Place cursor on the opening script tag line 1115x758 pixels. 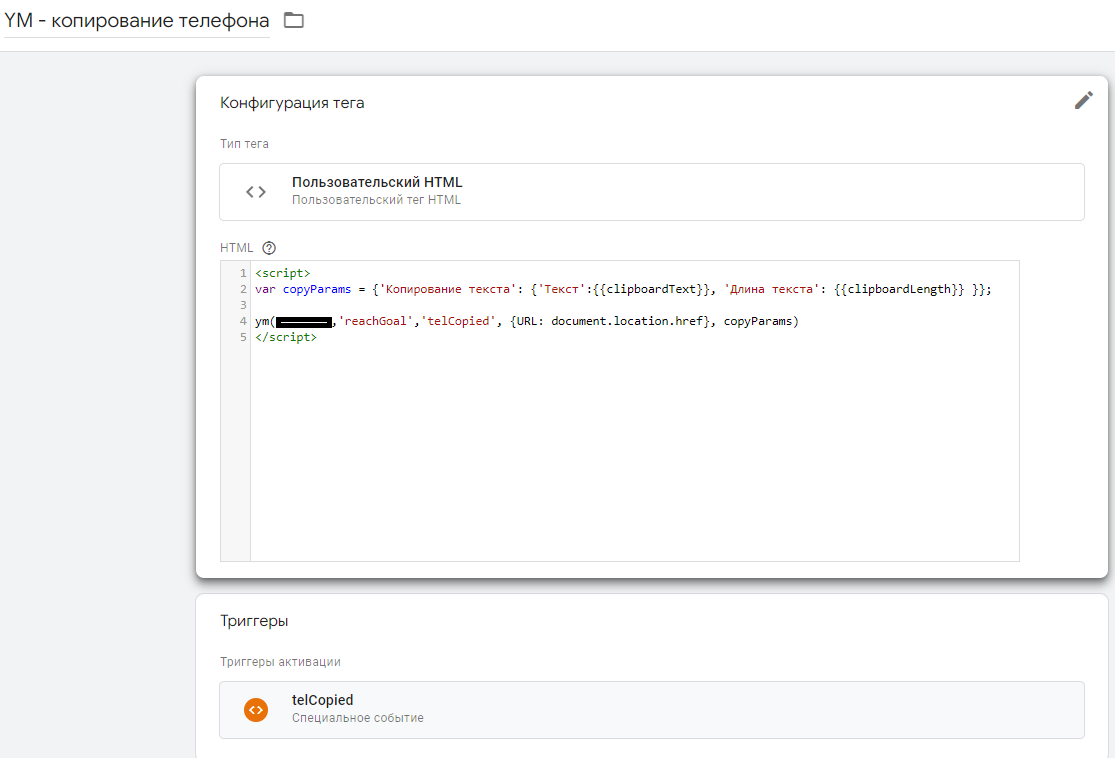283,273
